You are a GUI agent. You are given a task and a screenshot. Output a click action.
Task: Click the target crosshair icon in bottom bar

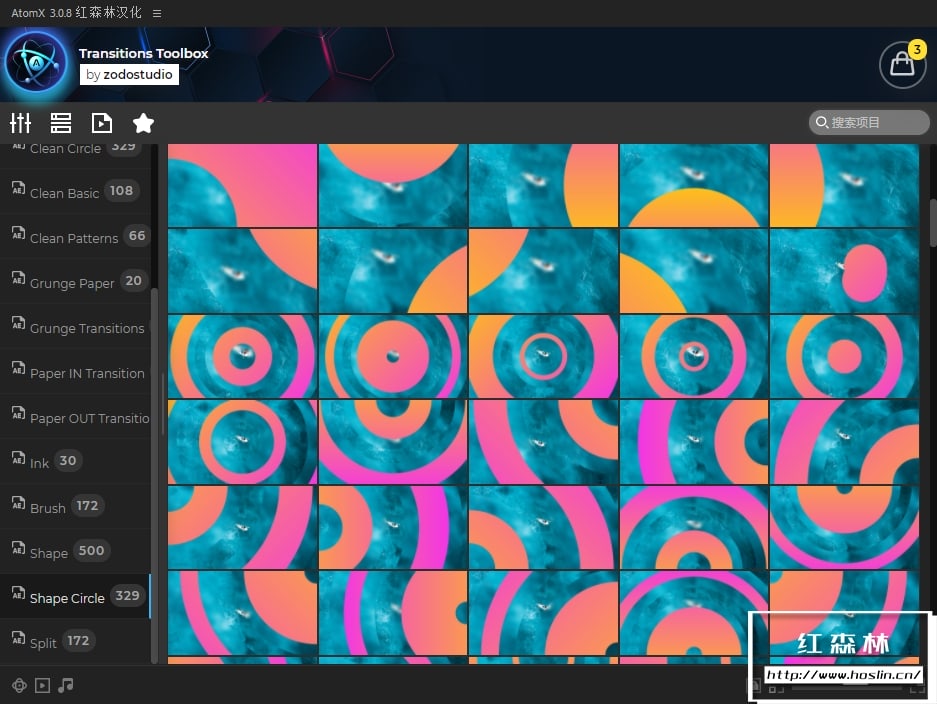19,685
